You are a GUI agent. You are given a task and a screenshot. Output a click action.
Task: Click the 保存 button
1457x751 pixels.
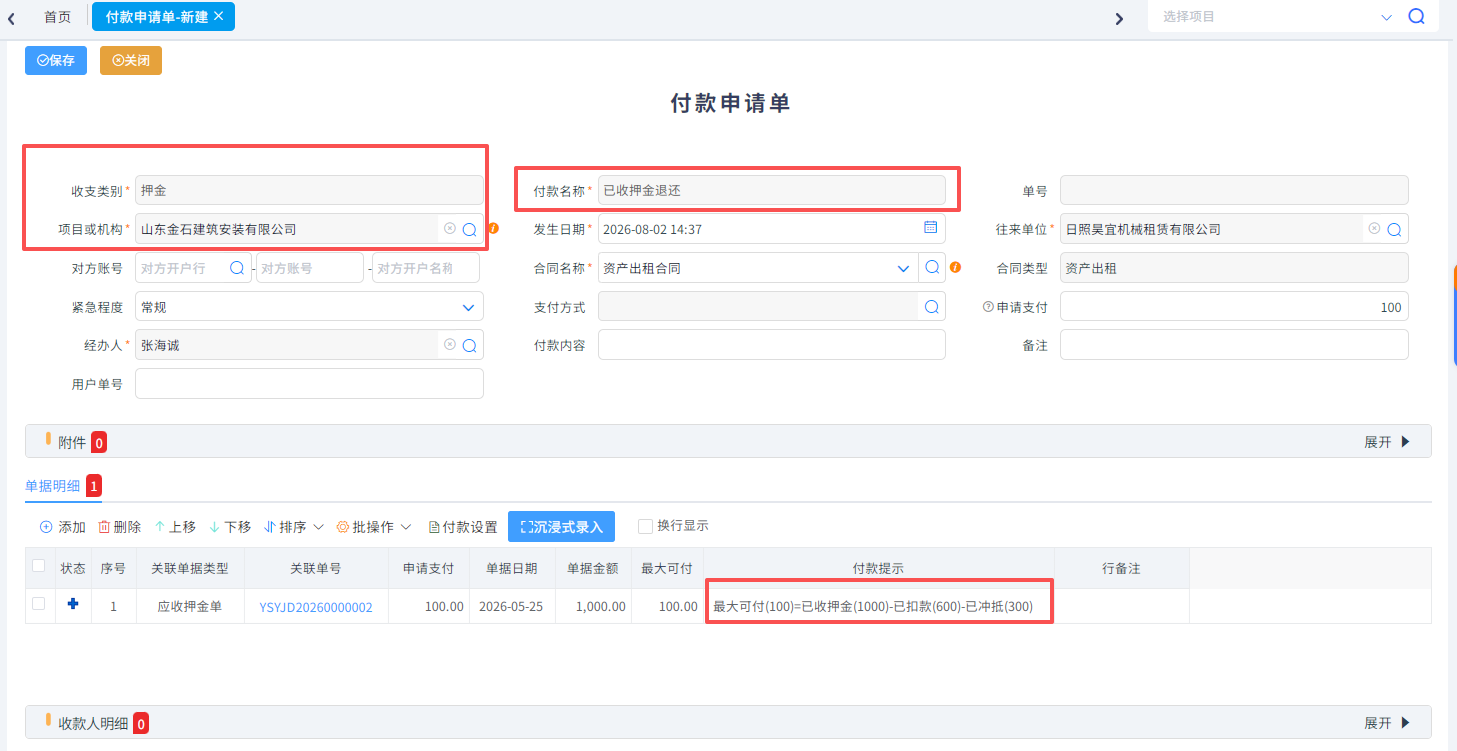(x=56, y=60)
